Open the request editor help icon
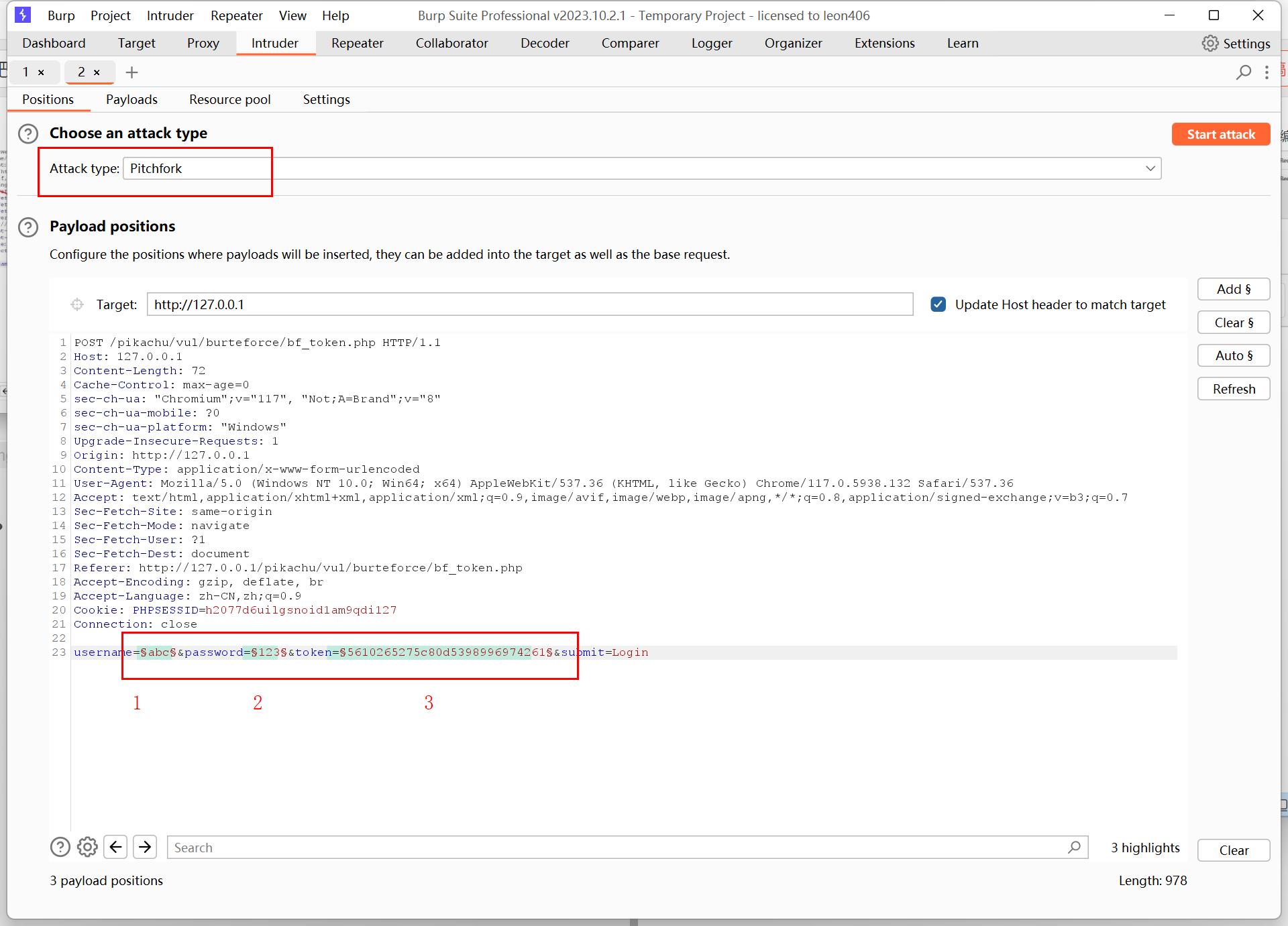The width and height of the screenshot is (1288, 926). coord(60,848)
